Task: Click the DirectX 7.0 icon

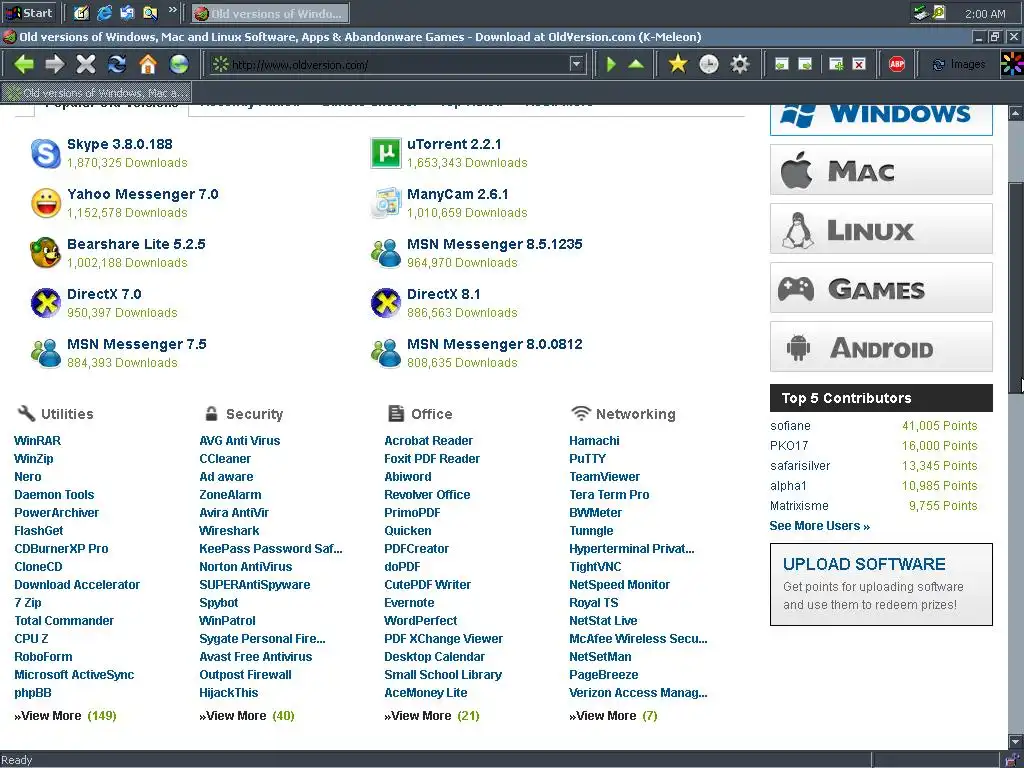Action: 46,303
